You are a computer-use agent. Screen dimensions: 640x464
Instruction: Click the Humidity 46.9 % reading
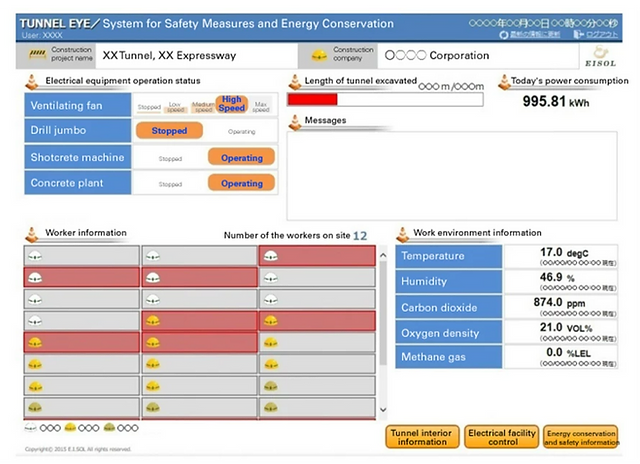pos(561,281)
